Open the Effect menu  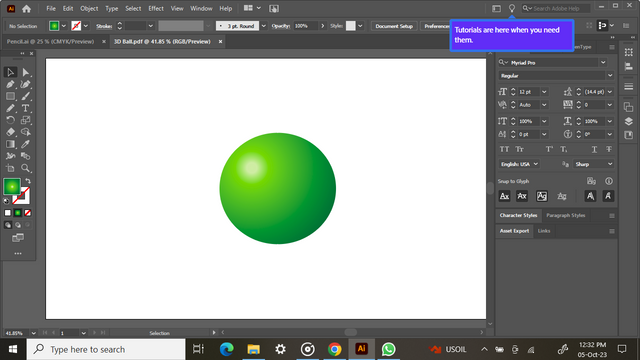(x=156, y=8)
